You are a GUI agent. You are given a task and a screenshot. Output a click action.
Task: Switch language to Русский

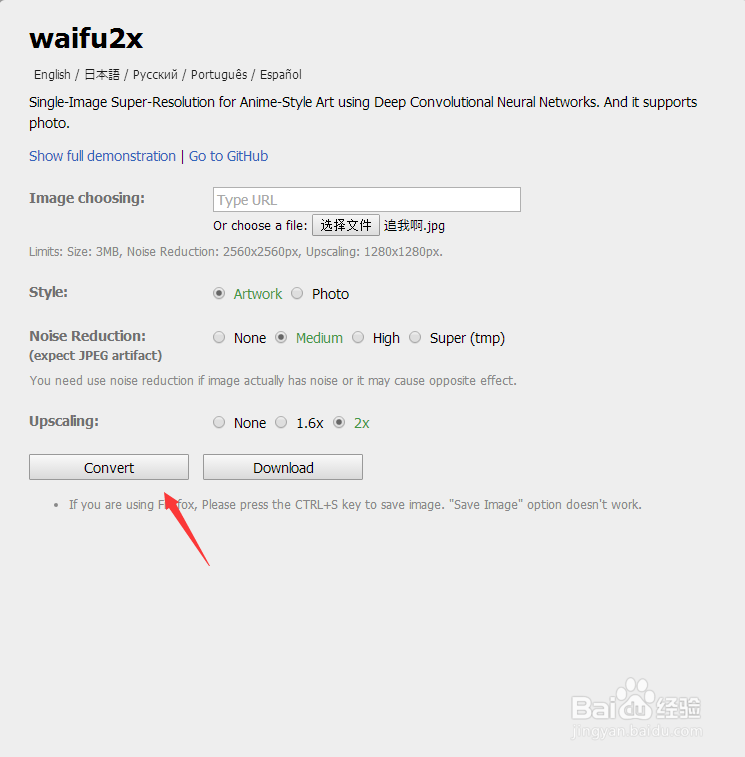click(155, 75)
